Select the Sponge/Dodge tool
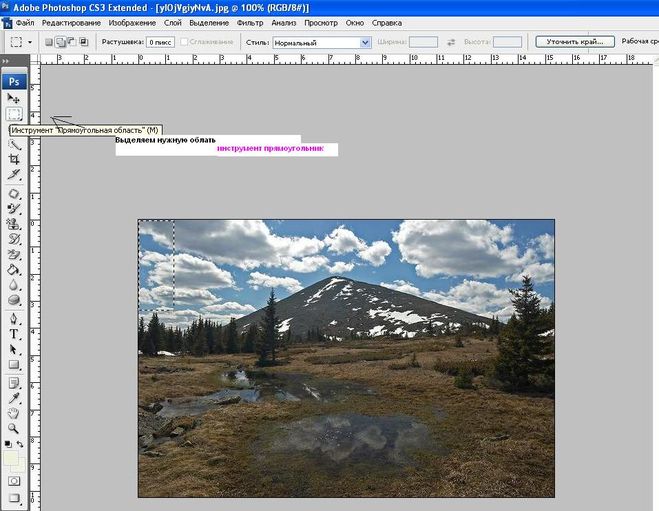Image resolution: width=659 pixels, height=511 pixels. (14, 300)
